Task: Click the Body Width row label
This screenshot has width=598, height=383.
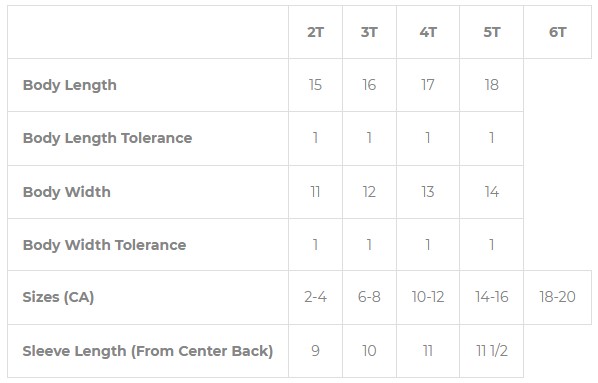Action: tap(67, 192)
